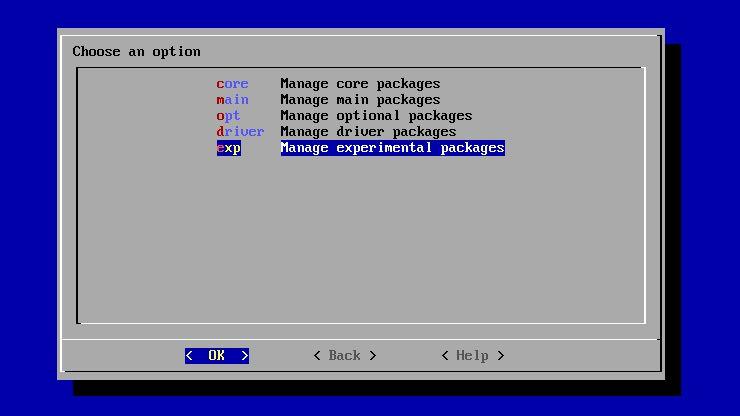
Task: Open 'Manage experimental packages' highlighted row
Action: click(392, 148)
